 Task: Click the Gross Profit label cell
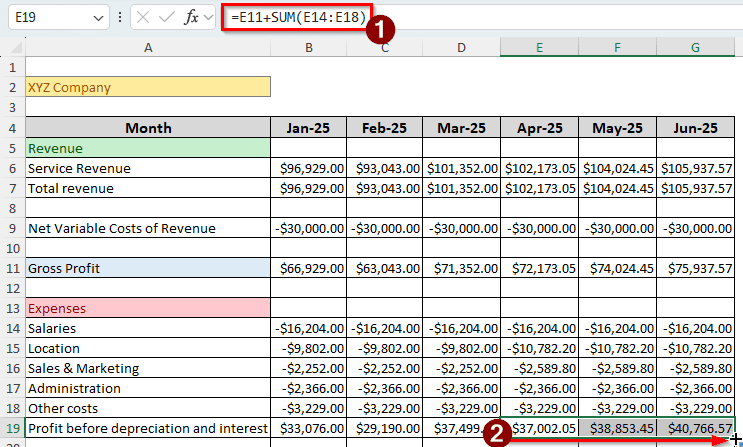[x=148, y=268]
